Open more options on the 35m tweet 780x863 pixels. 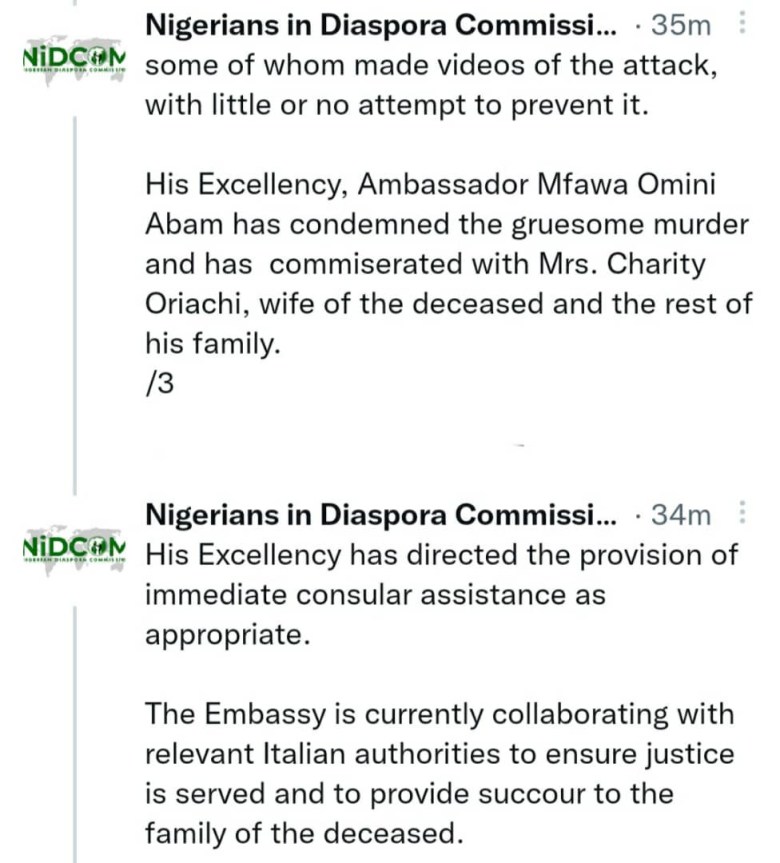[x=742, y=23]
